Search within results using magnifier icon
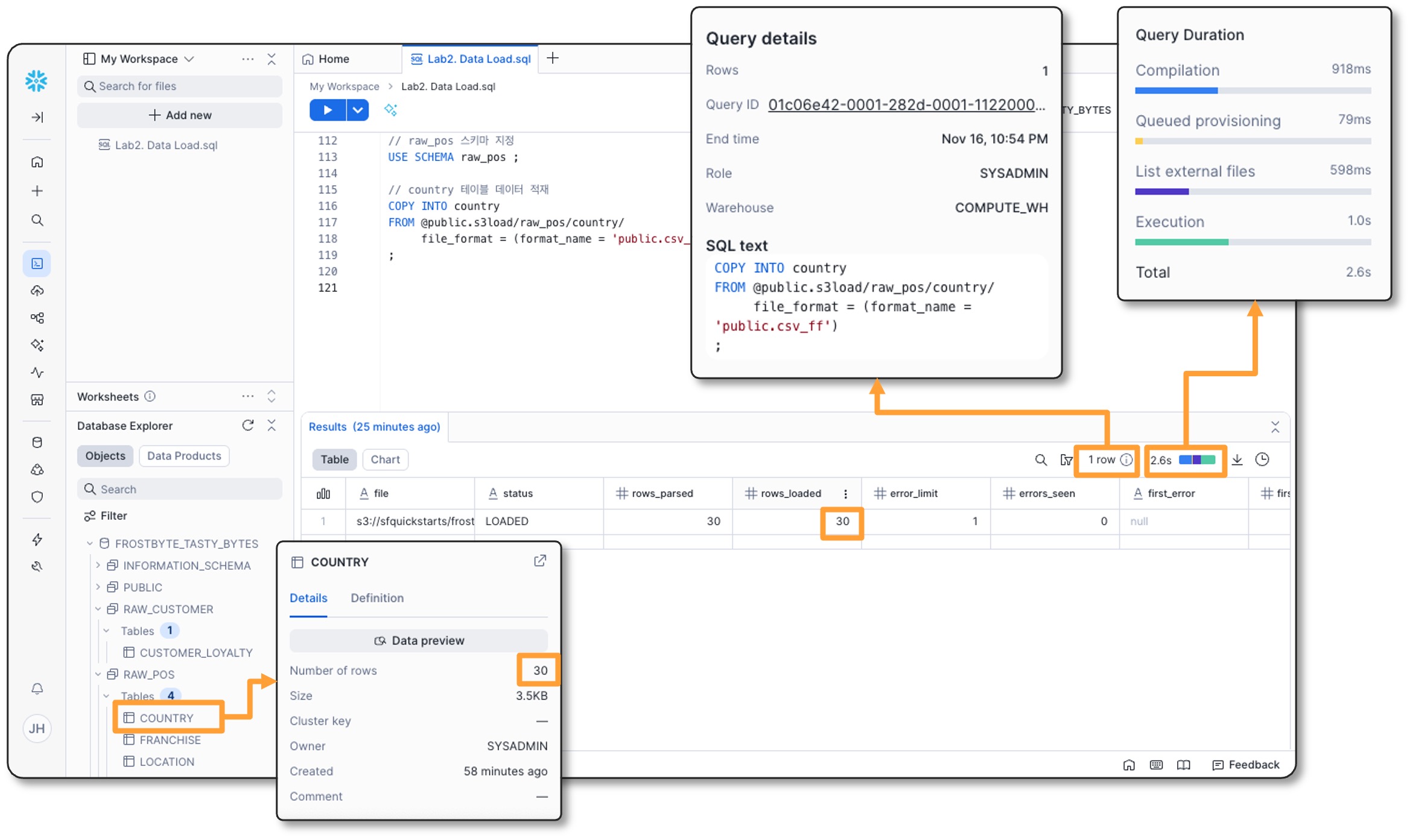Screen dimensions: 1410x840 (x=1041, y=459)
